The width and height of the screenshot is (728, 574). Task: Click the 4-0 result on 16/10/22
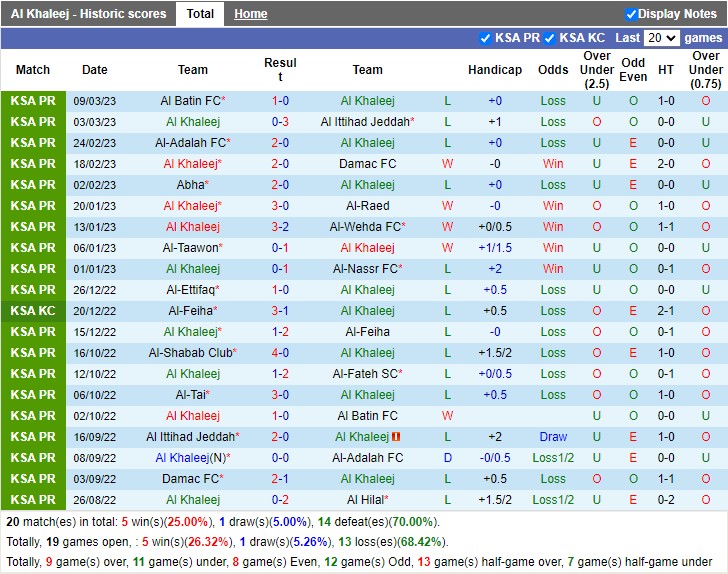tap(280, 352)
